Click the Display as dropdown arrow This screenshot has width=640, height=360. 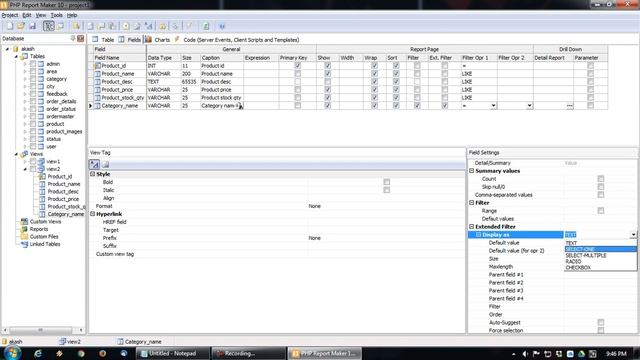point(633,235)
